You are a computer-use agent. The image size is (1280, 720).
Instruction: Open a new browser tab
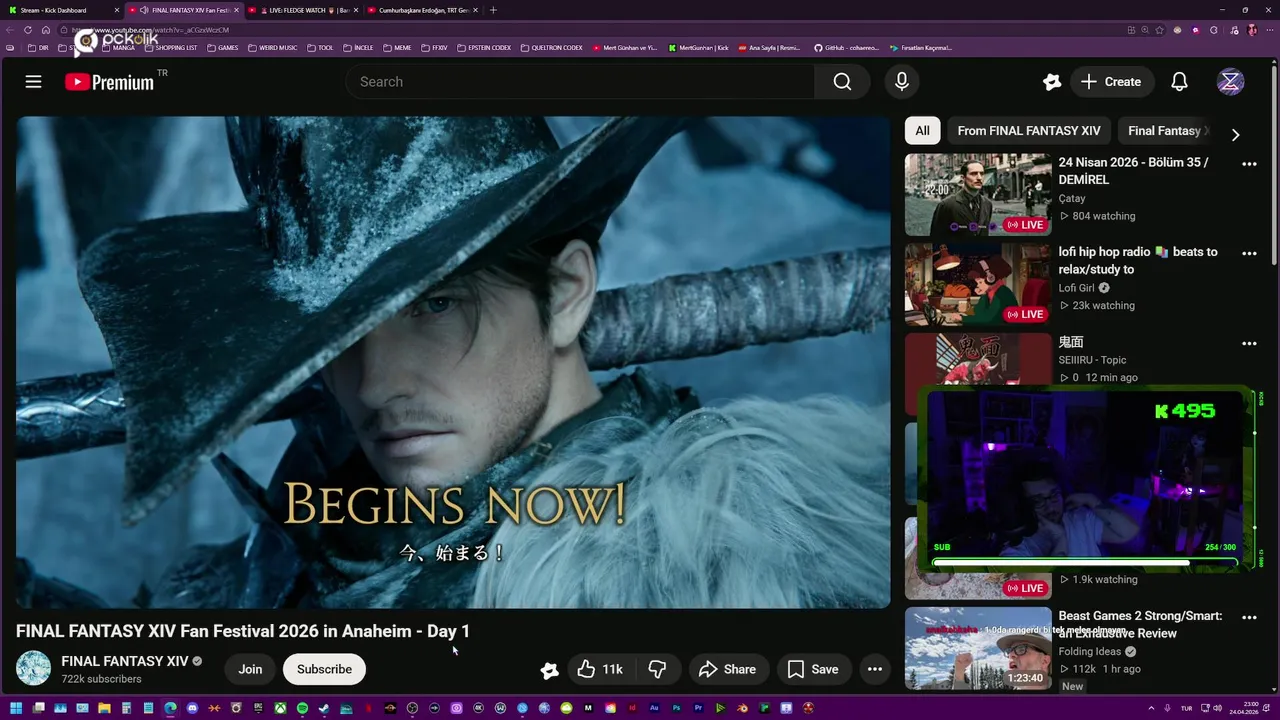click(x=493, y=10)
